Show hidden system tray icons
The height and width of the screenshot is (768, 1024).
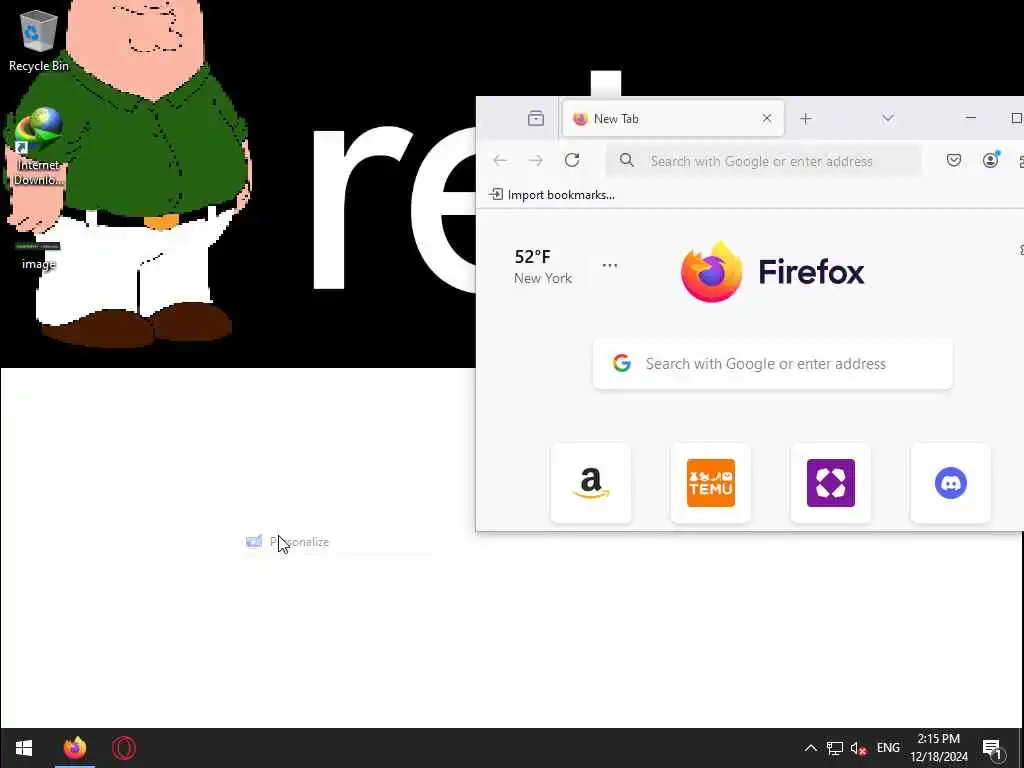pyautogui.click(x=810, y=748)
